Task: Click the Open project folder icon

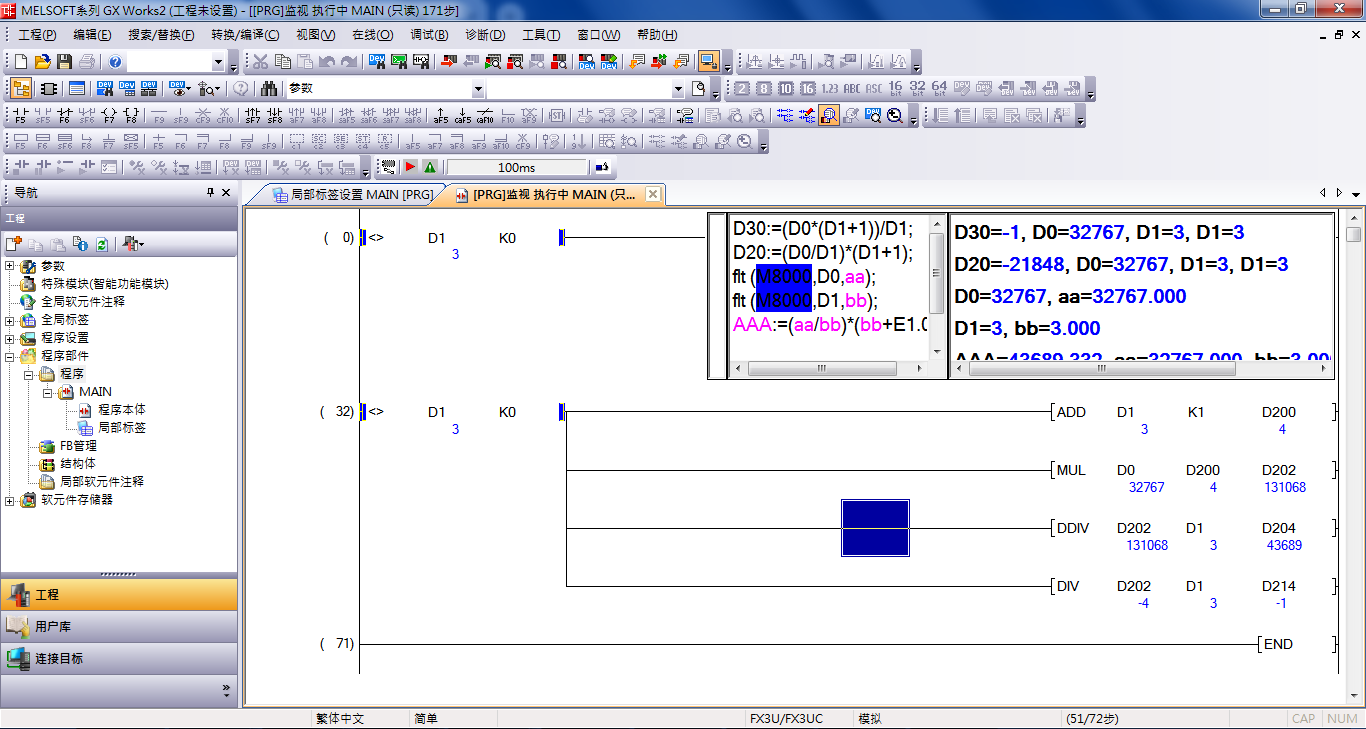Action: [x=43, y=62]
